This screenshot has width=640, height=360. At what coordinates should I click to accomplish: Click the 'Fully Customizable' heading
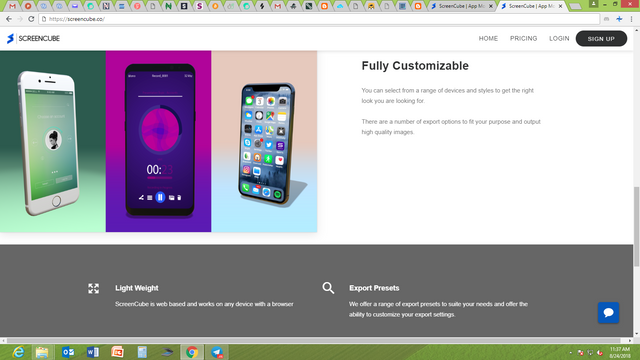point(415,66)
